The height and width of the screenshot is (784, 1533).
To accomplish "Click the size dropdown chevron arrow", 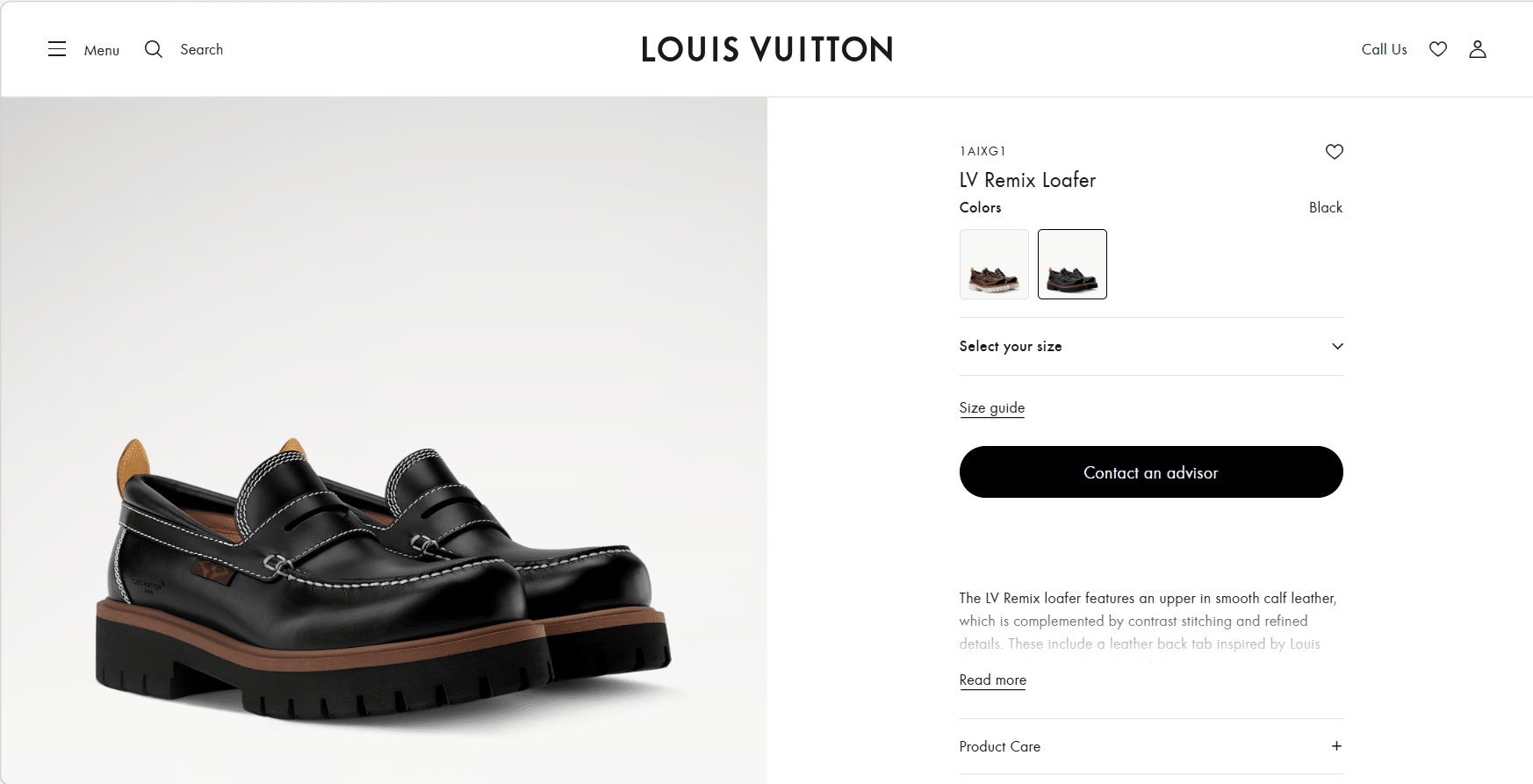I will point(1337,347).
